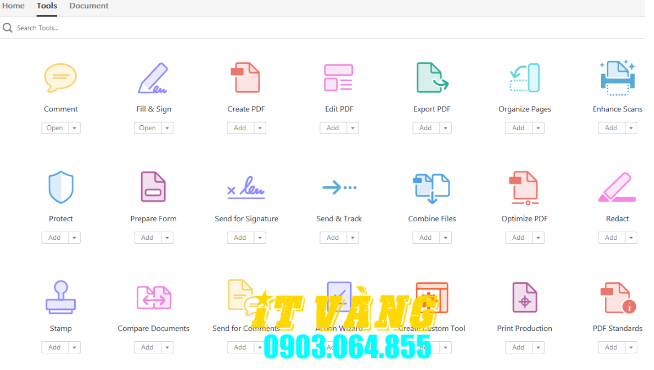Open the Compare Documents icon
Screen dimensions: 654x370
[x=153, y=297]
